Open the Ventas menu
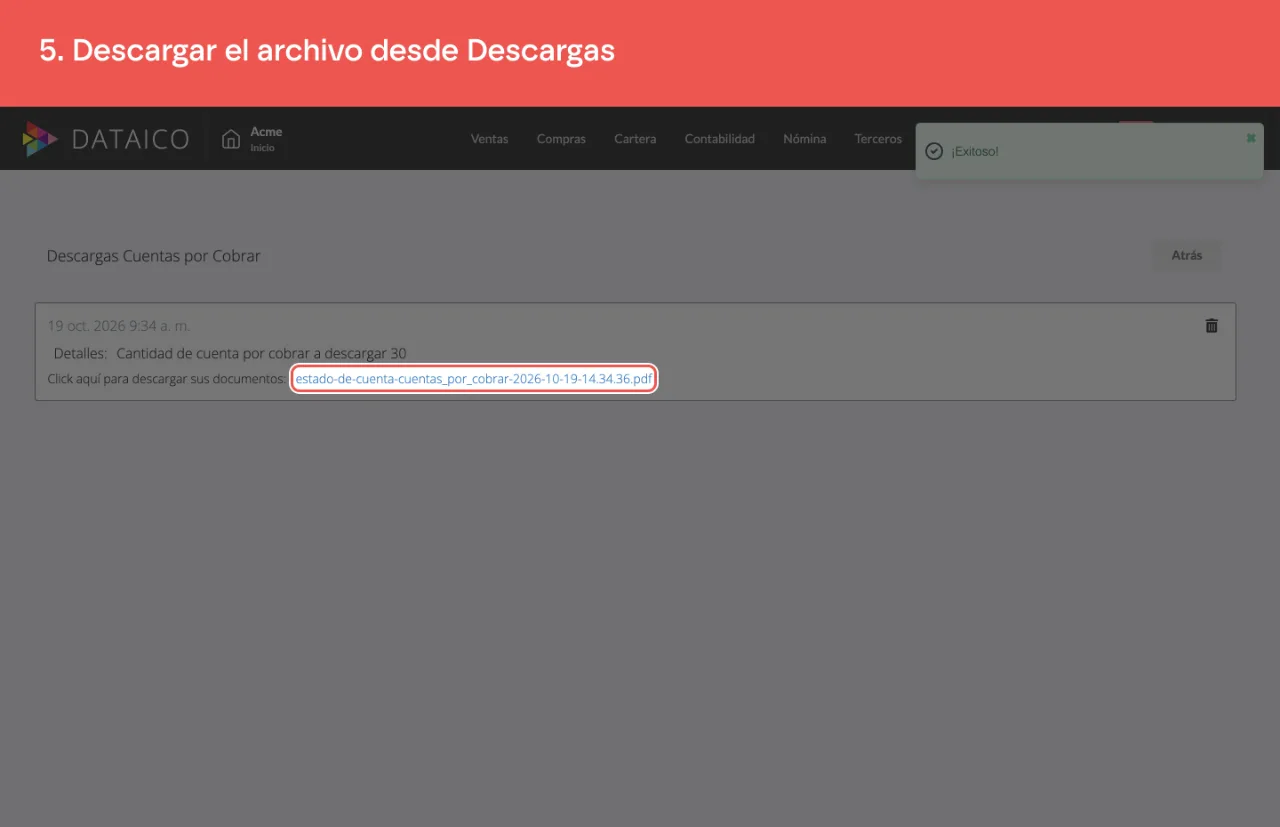Image resolution: width=1280 pixels, height=827 pixels. point(489,139)
